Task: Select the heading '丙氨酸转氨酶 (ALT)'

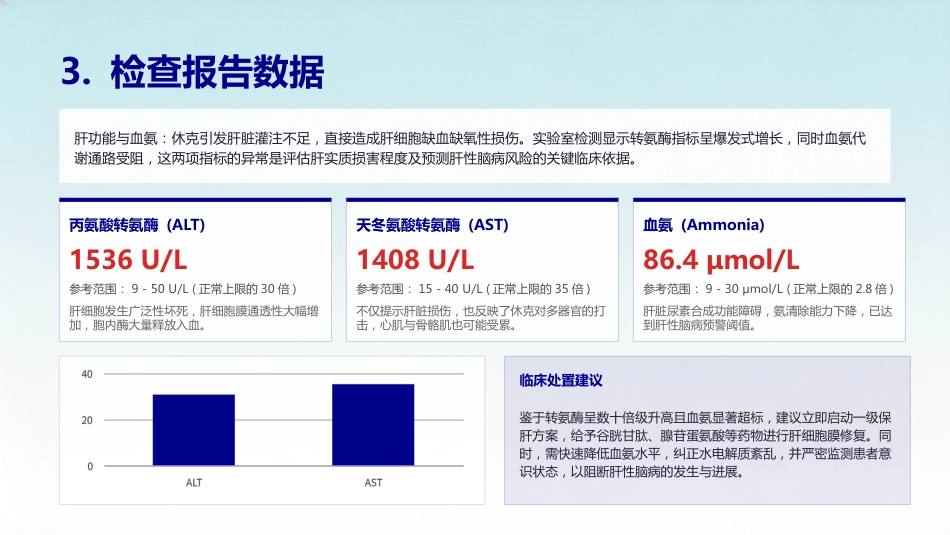Action: (x=138, y=225)
